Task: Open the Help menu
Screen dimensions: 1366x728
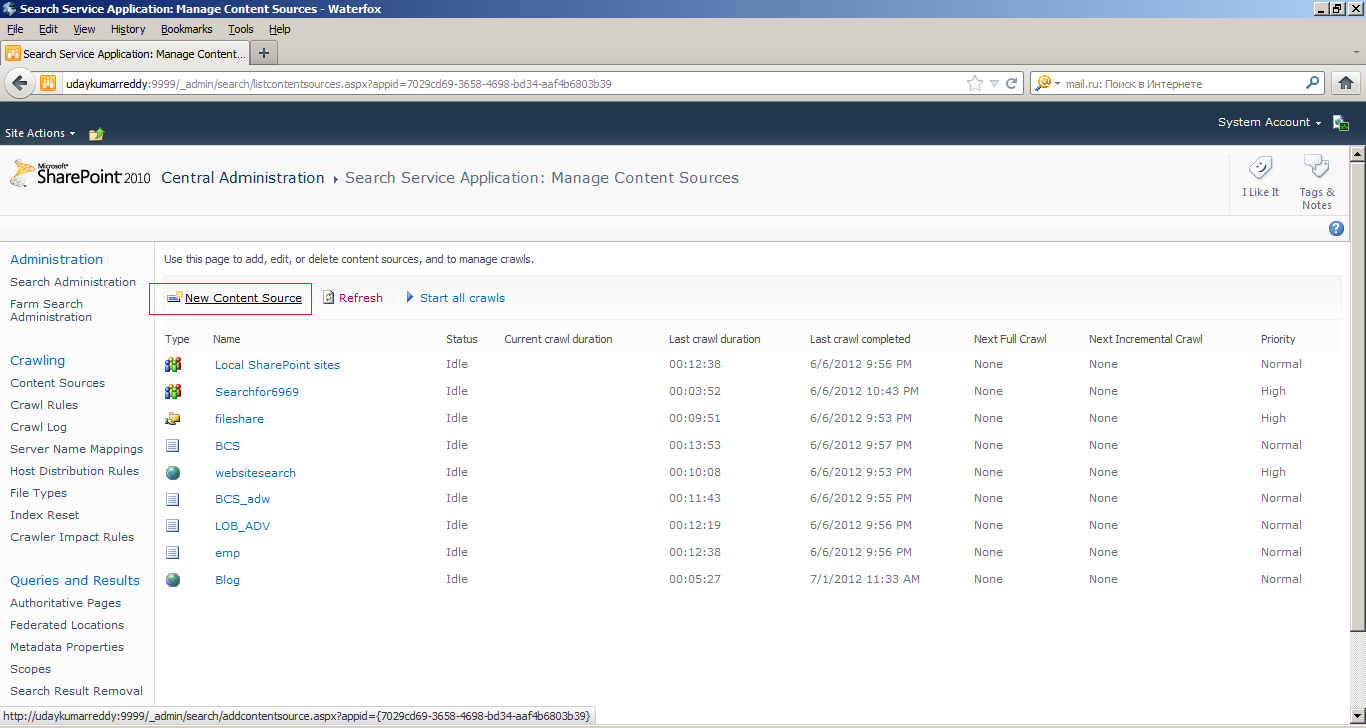Action: click(x=280, y=29)
